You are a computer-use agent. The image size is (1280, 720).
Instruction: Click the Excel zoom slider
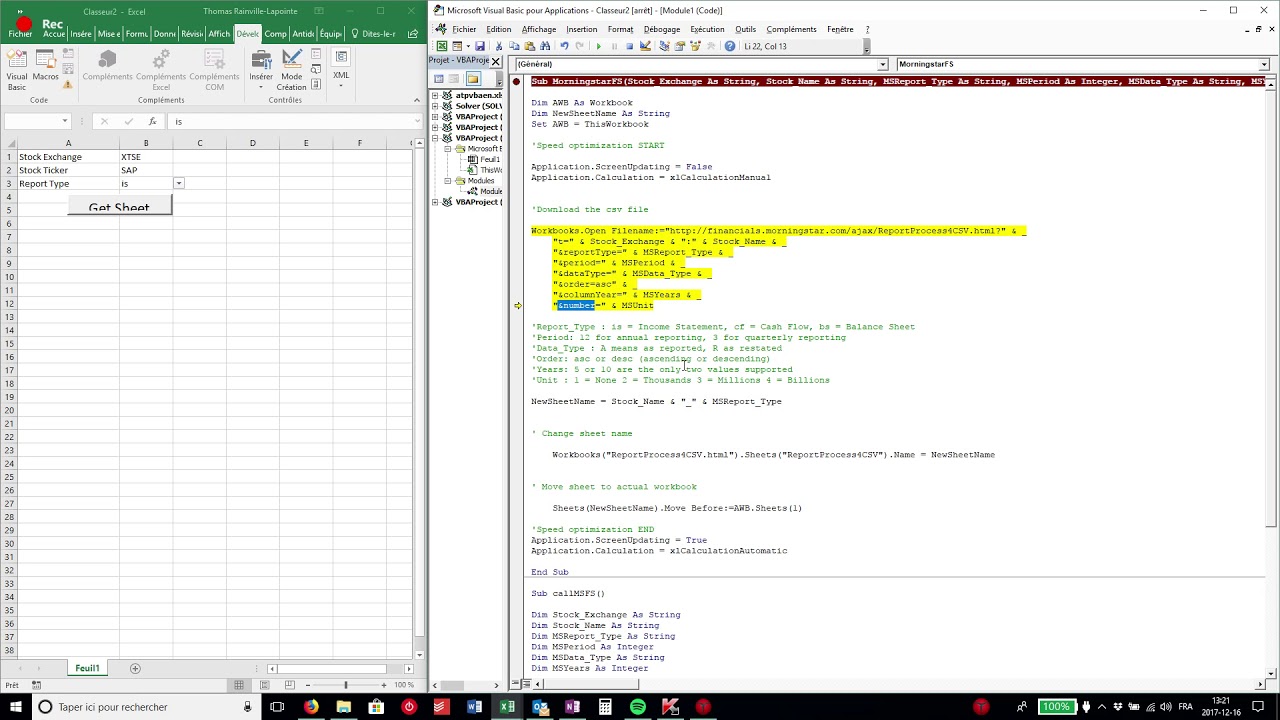346,684
